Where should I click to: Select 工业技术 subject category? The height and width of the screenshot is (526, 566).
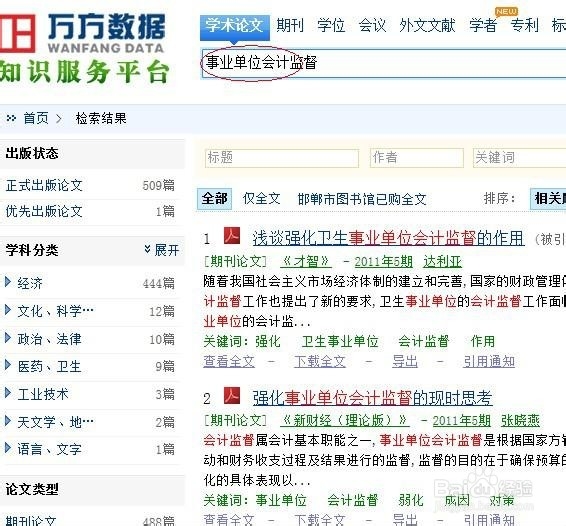click(43, 394)
